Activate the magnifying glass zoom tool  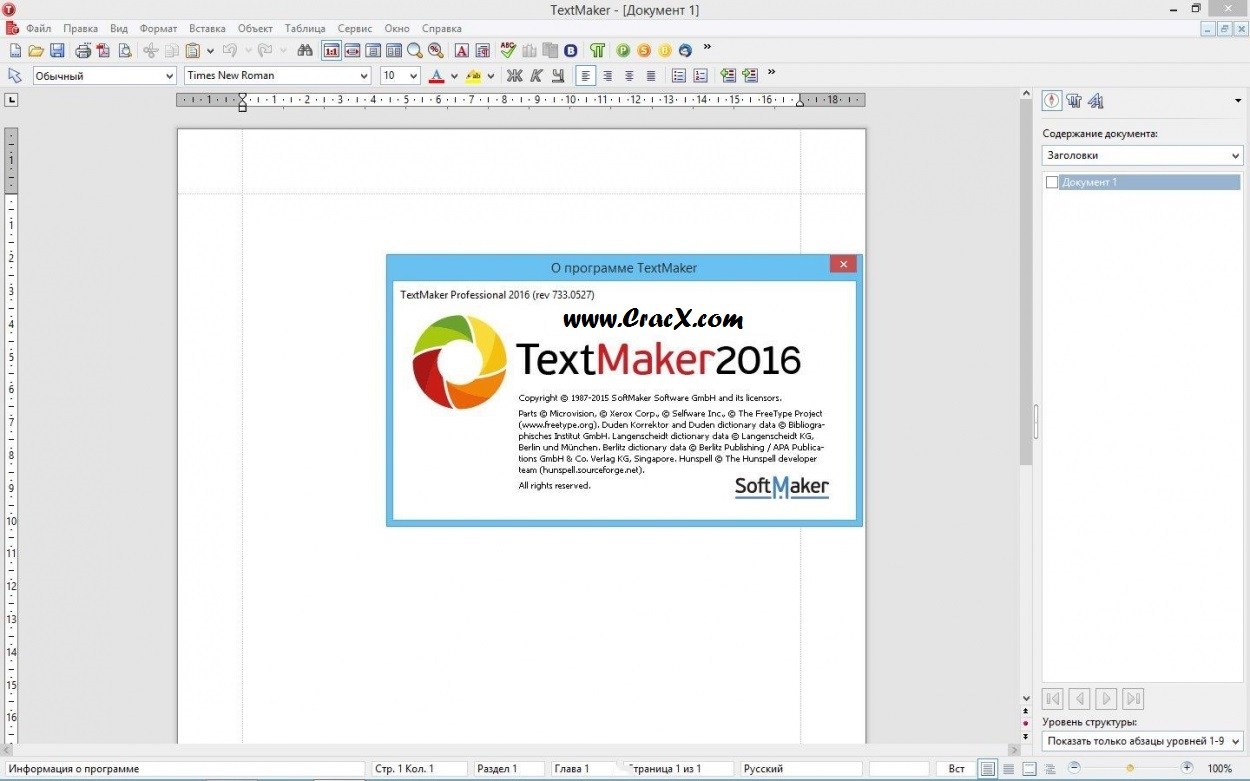pyautogui.click(x=415, y=50)
